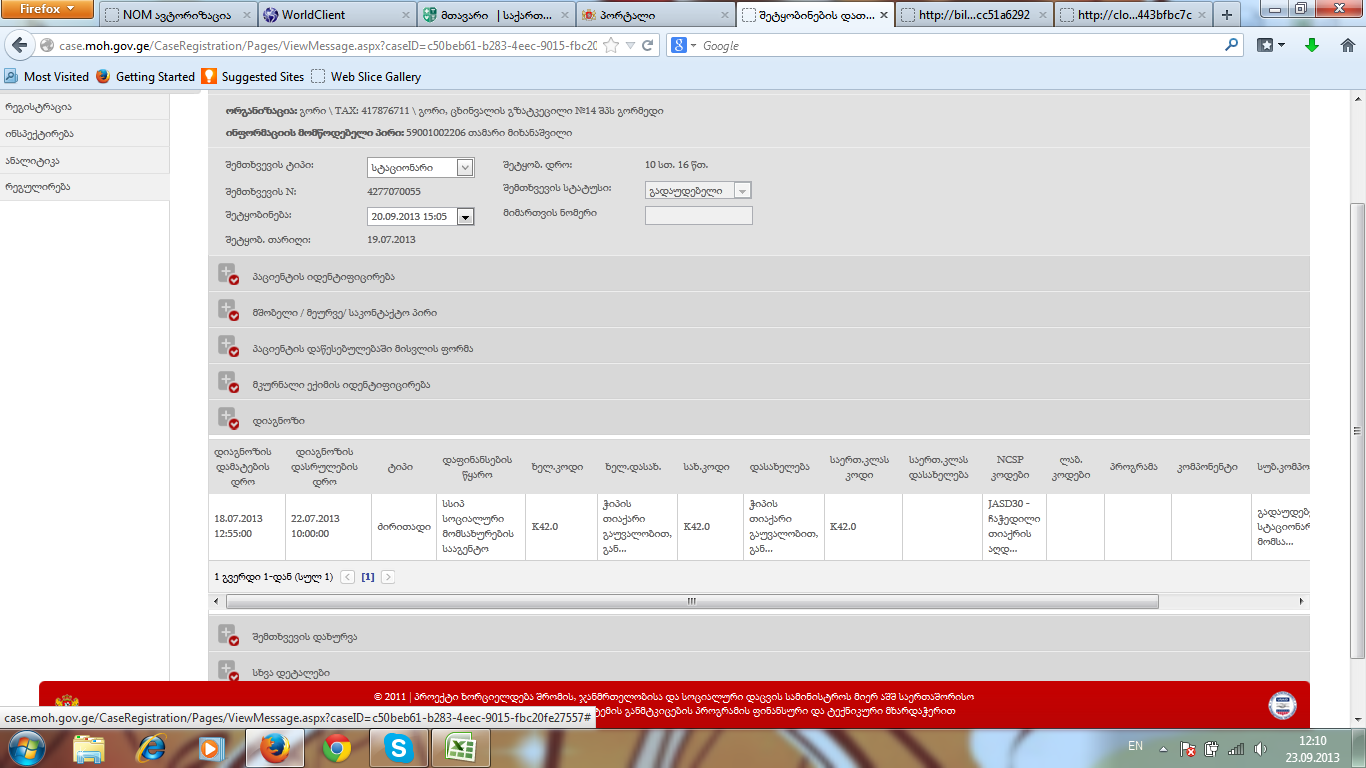Open a new browser tab with plus button

1227,15
